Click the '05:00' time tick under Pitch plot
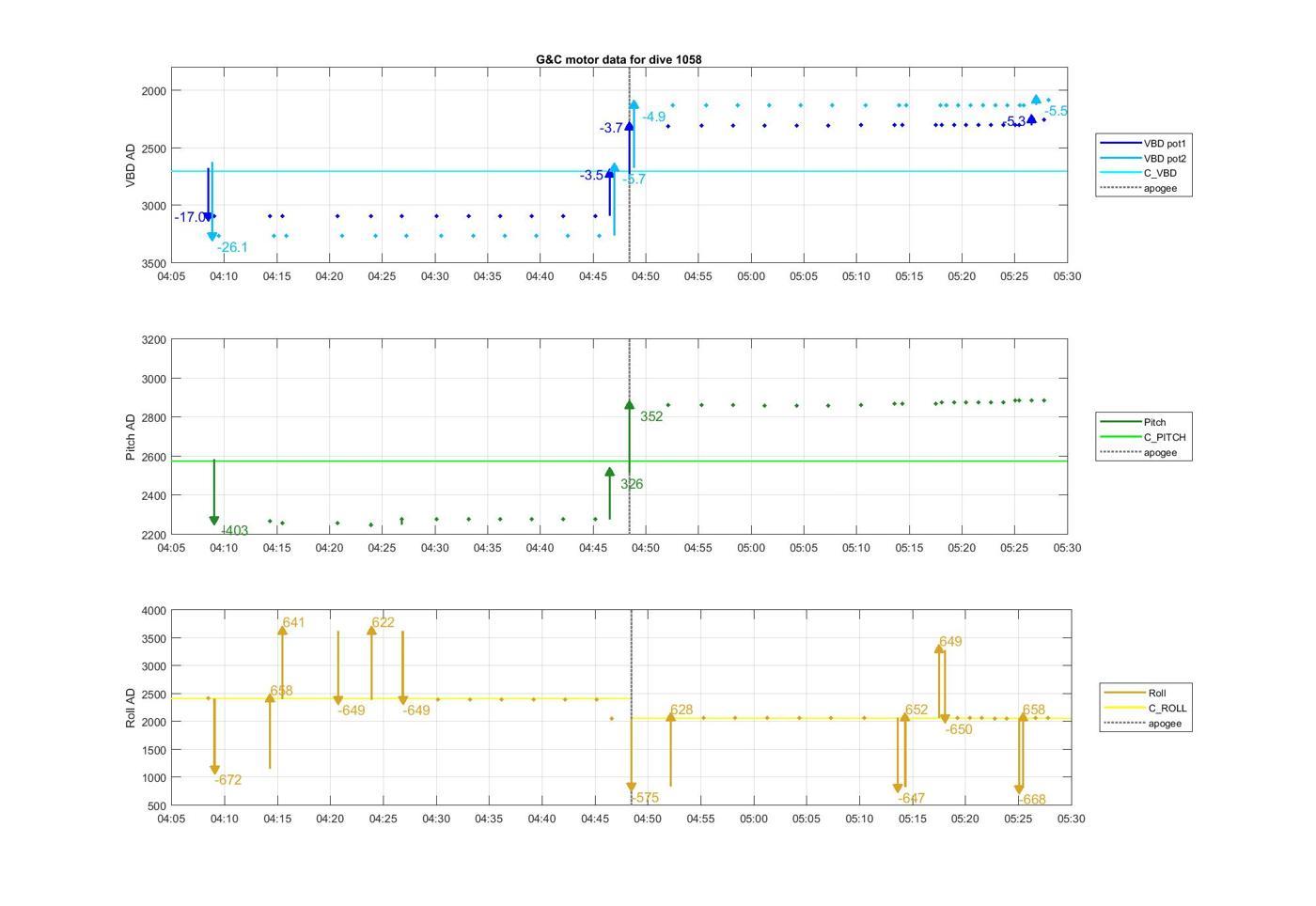Viewport: 1316px width, 906px height. tap(750, 547)
